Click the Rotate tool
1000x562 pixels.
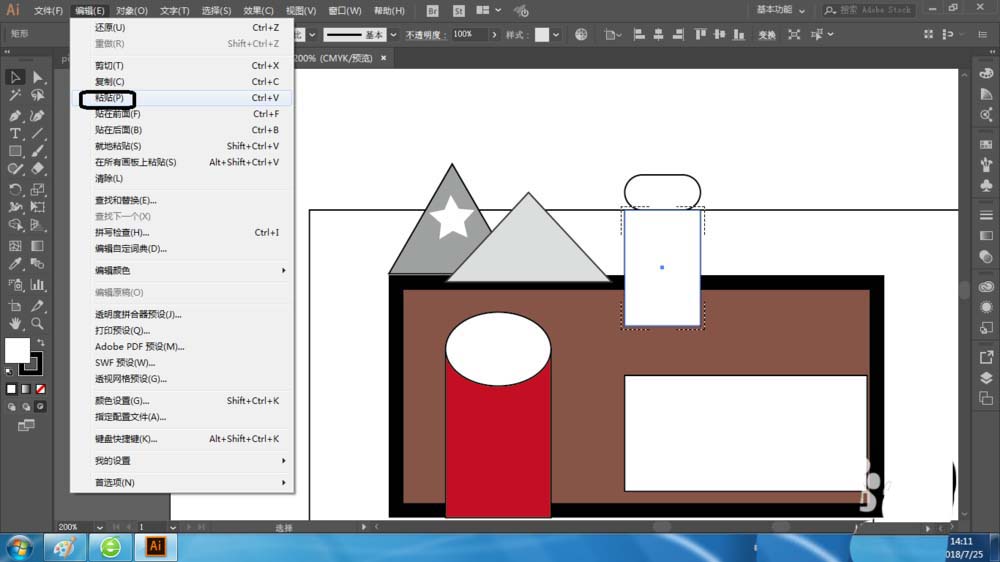pyautogui.click(x=15, y=189)
